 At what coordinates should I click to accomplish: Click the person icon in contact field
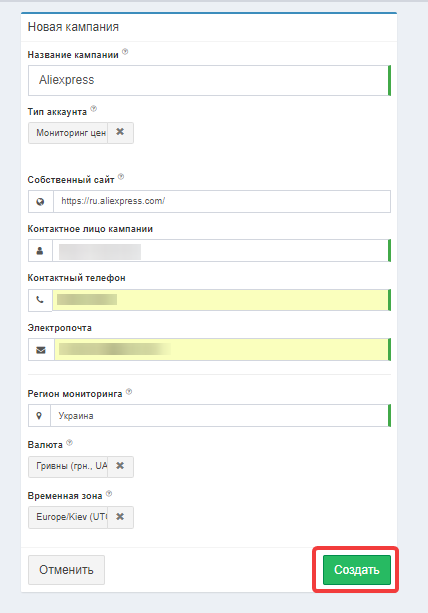(x=40, y=251)
